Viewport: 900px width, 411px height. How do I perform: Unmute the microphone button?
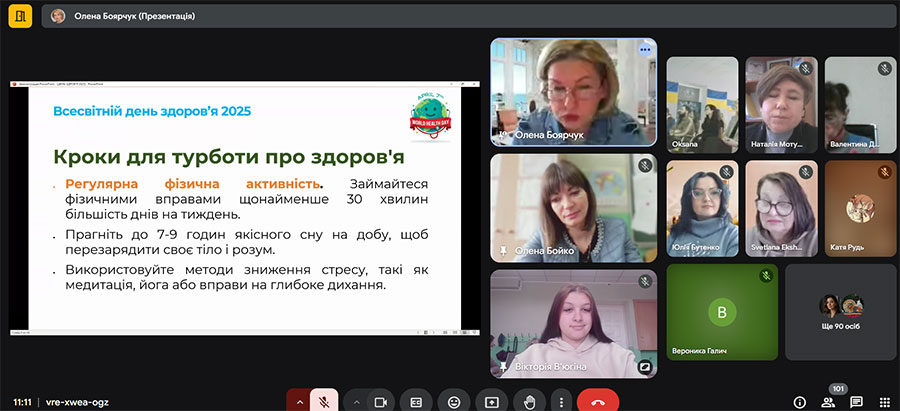point(324,402)
